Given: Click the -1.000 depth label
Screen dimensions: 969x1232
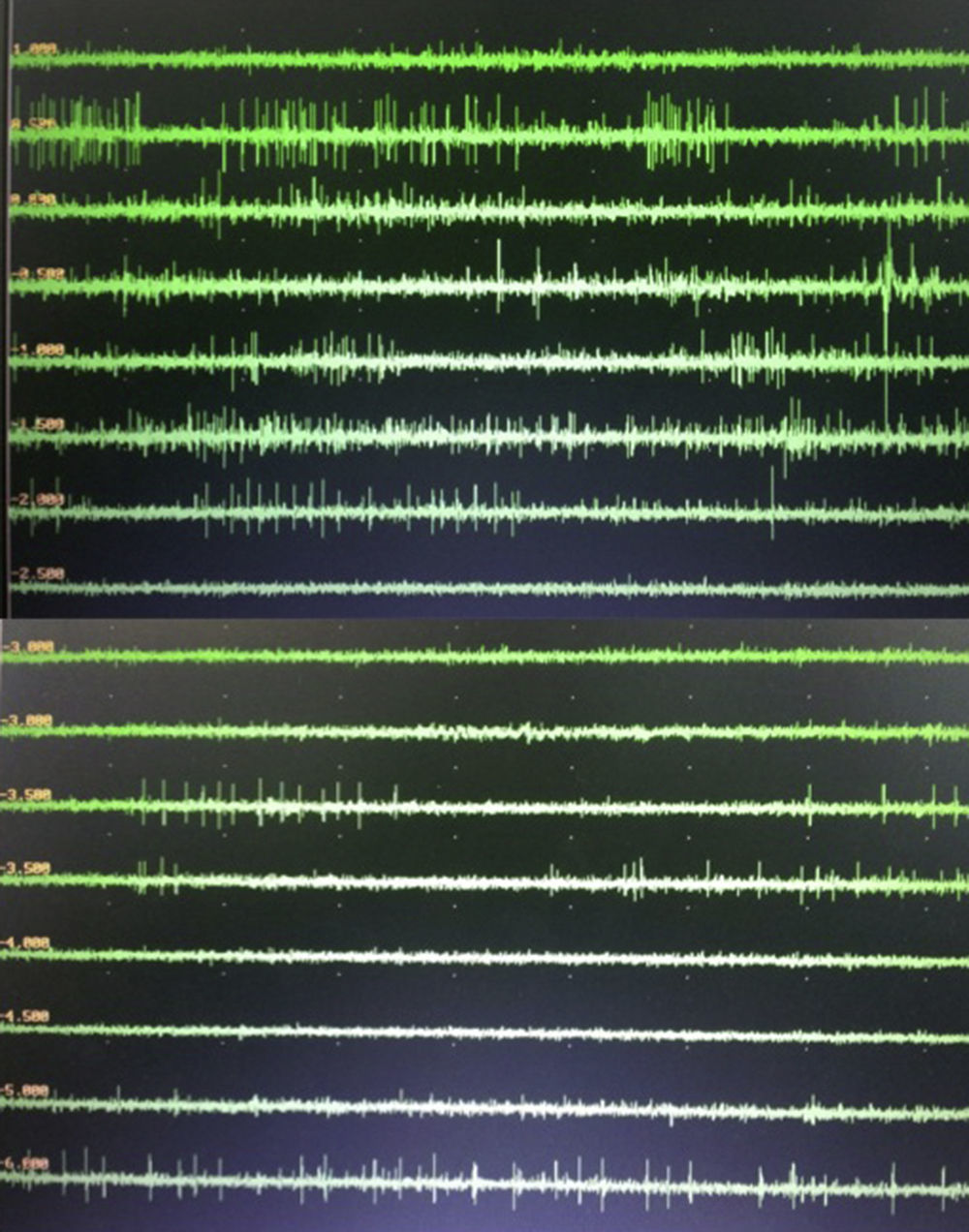Looking at the screenshot, I should click(39, 349).
